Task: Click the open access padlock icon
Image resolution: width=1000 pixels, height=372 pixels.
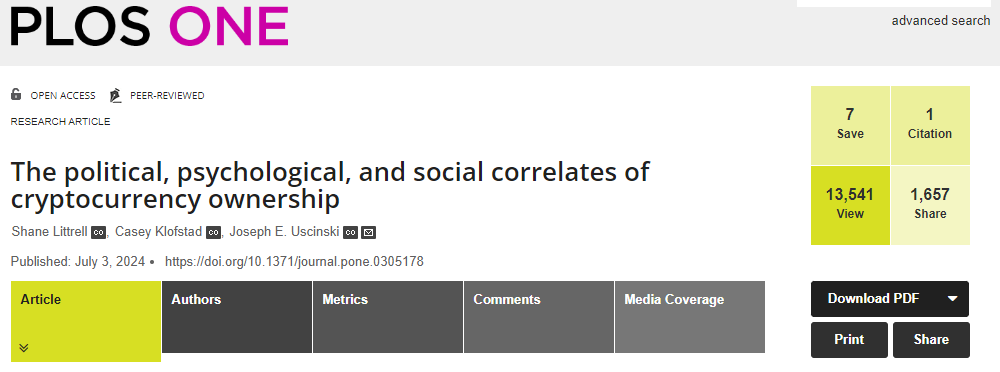Action: pos(16,95)
